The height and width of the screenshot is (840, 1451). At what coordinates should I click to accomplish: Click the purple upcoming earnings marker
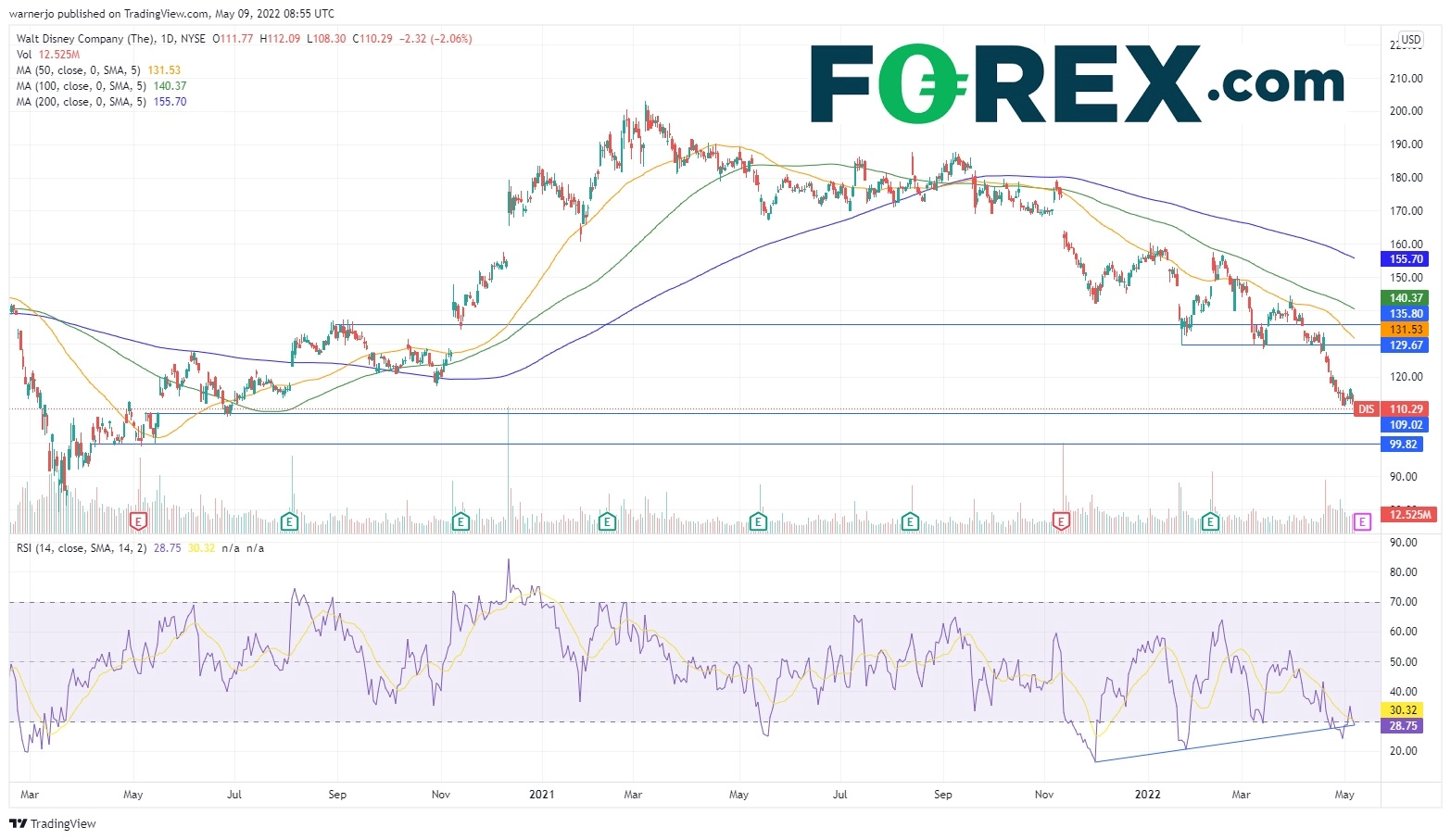click(x=1361, y=522)
